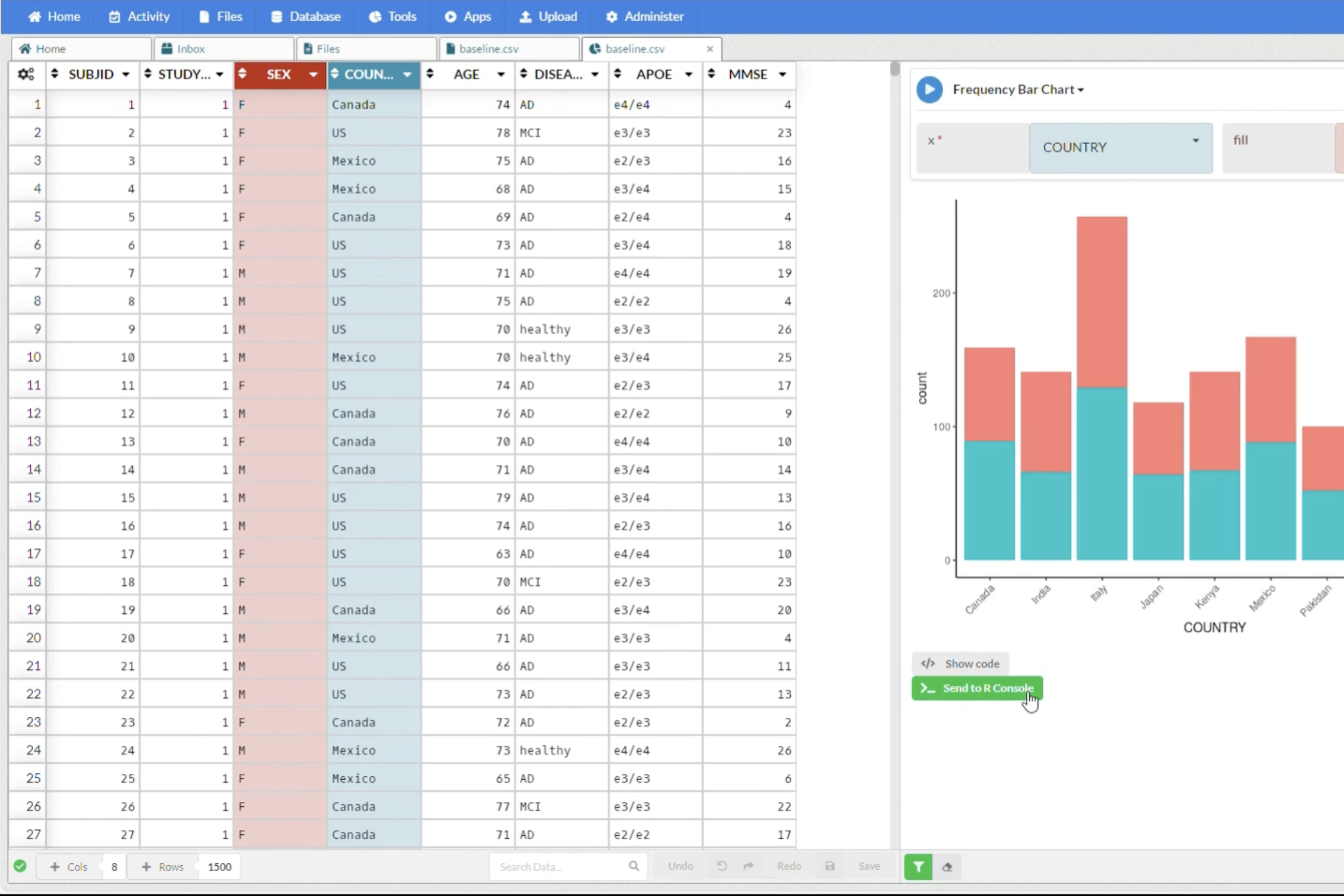Toggle sort arrows on SUBJID column
This screenshot has height=896, width=1344.
54,74
